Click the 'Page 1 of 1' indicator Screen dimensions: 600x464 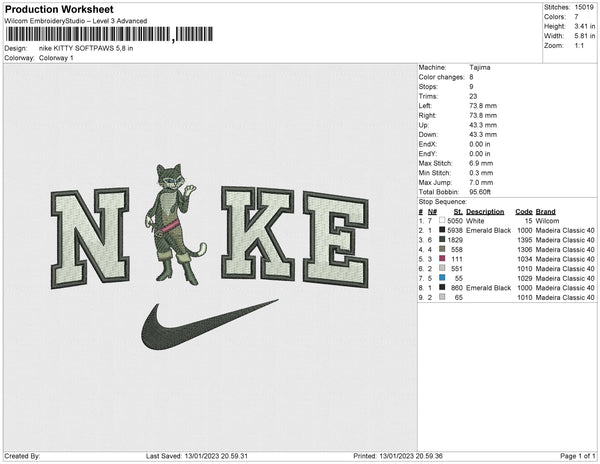(x=578, y=456)
